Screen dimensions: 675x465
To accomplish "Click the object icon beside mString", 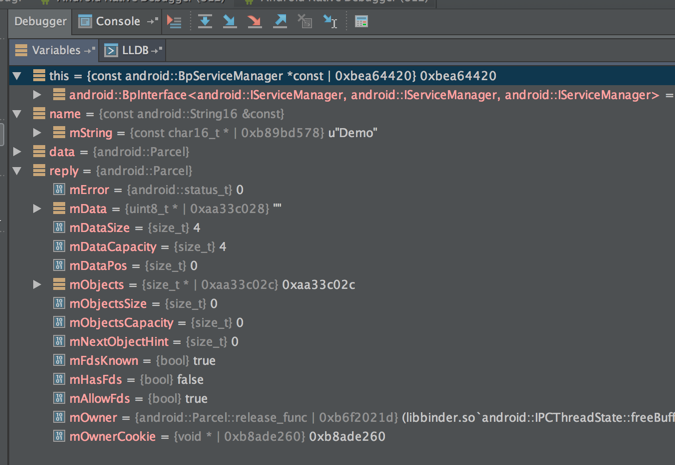I will click(x=59, y=132).
